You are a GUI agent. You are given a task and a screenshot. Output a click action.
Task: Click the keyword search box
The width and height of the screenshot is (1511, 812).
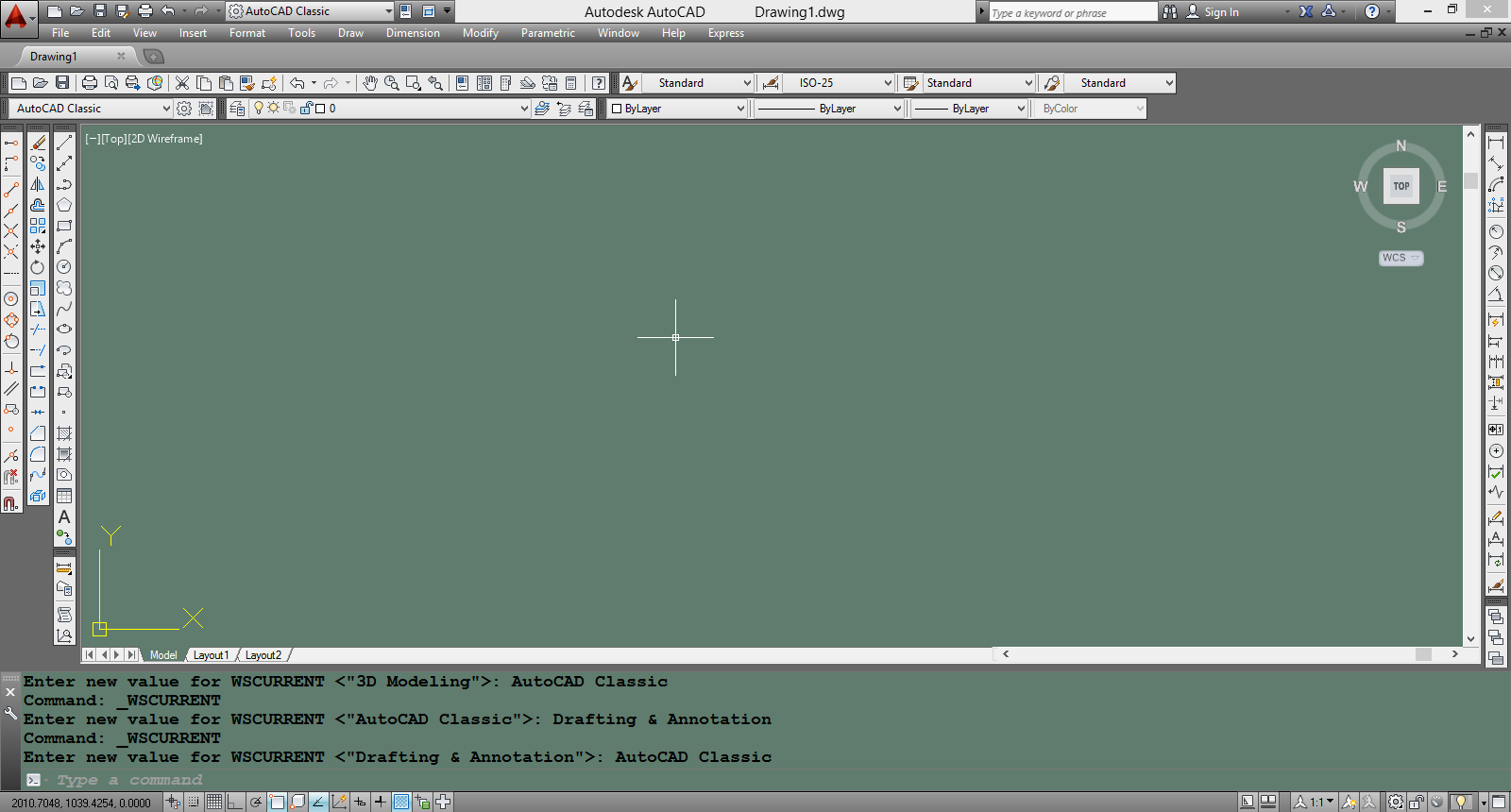[x=1073, y=12]
